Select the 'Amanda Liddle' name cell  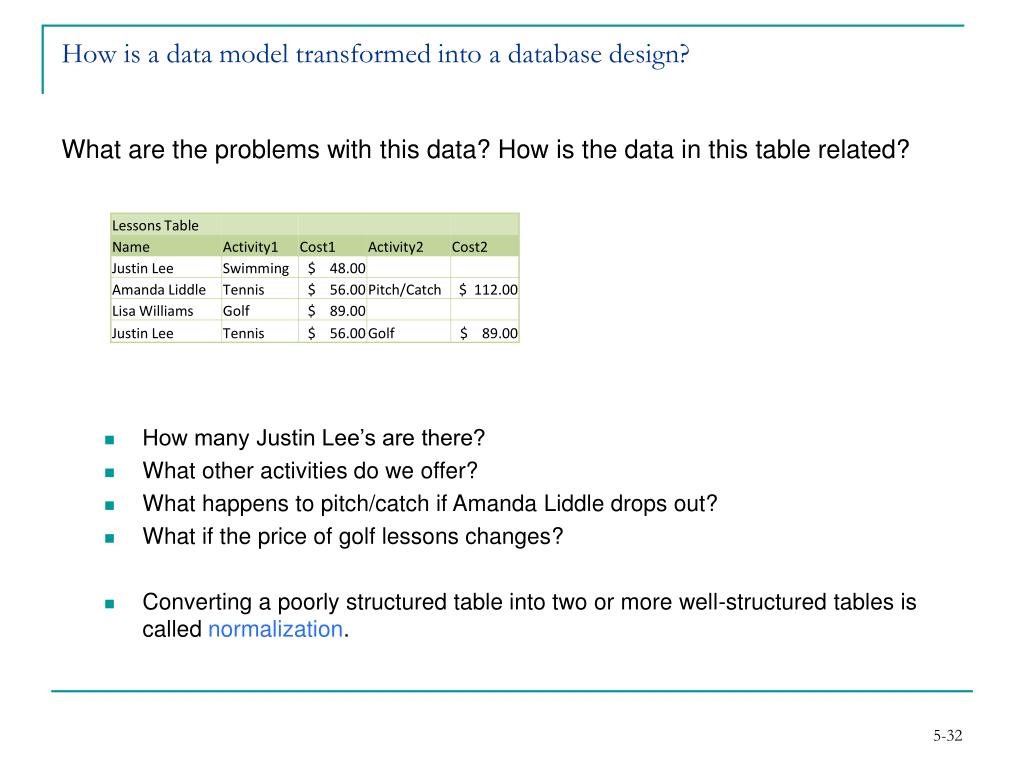click(x=159, y=290)
